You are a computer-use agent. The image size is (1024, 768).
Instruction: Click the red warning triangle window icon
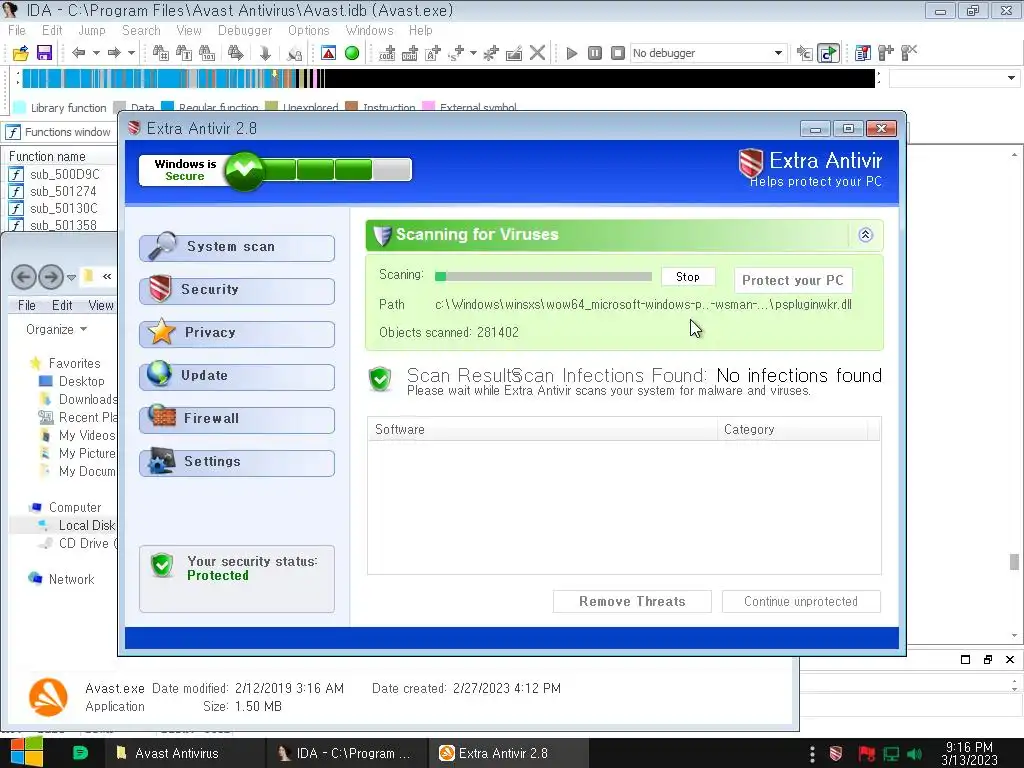point(328,53)
